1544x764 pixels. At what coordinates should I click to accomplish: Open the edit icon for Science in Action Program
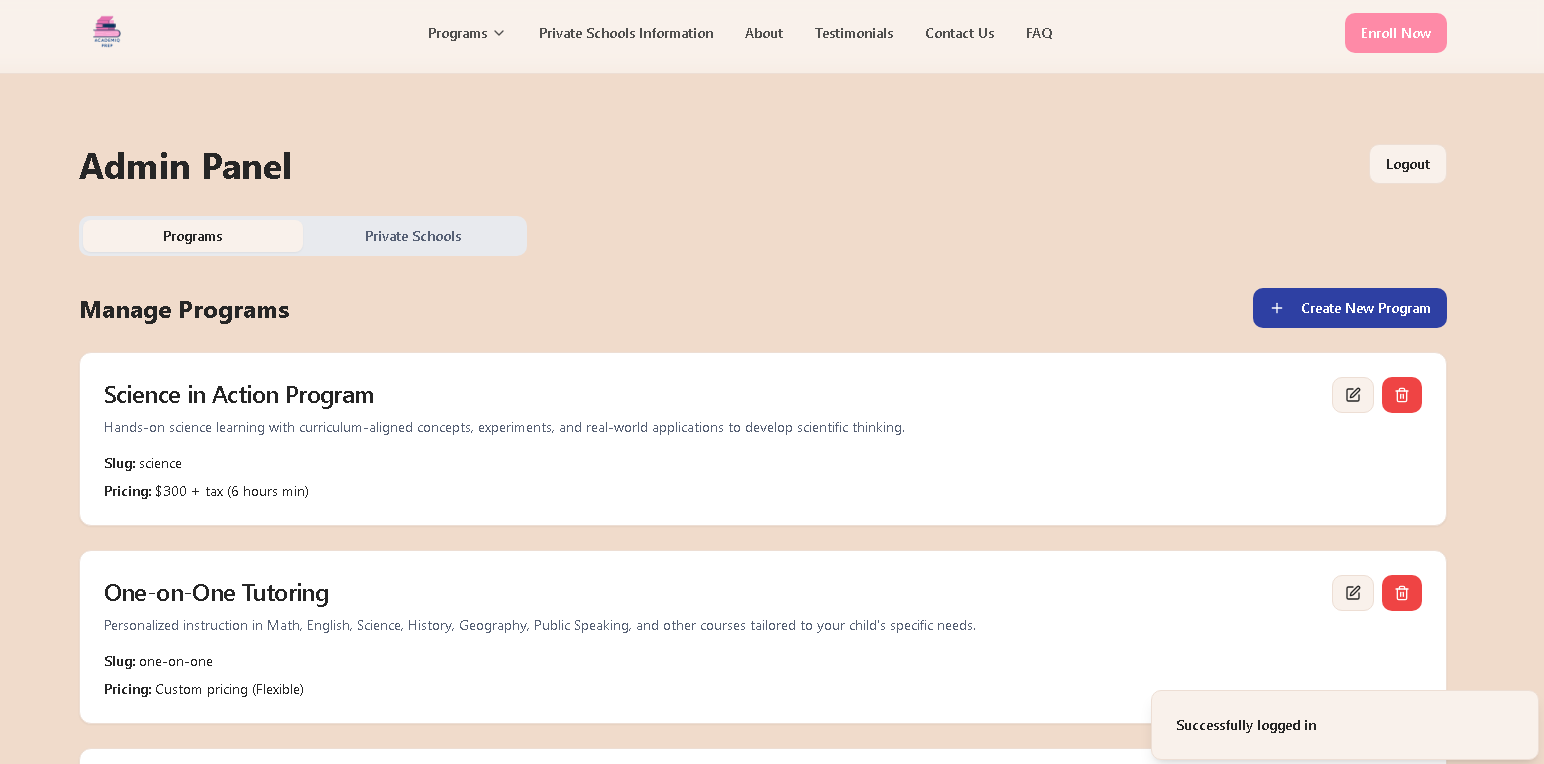[x=1352, y=394]
